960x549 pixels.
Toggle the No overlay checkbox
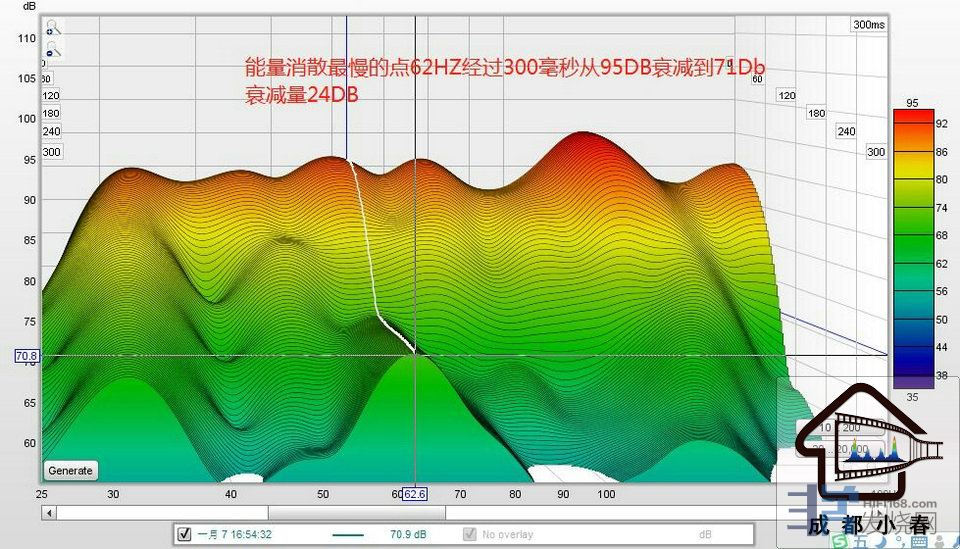[x=469, y=535]
